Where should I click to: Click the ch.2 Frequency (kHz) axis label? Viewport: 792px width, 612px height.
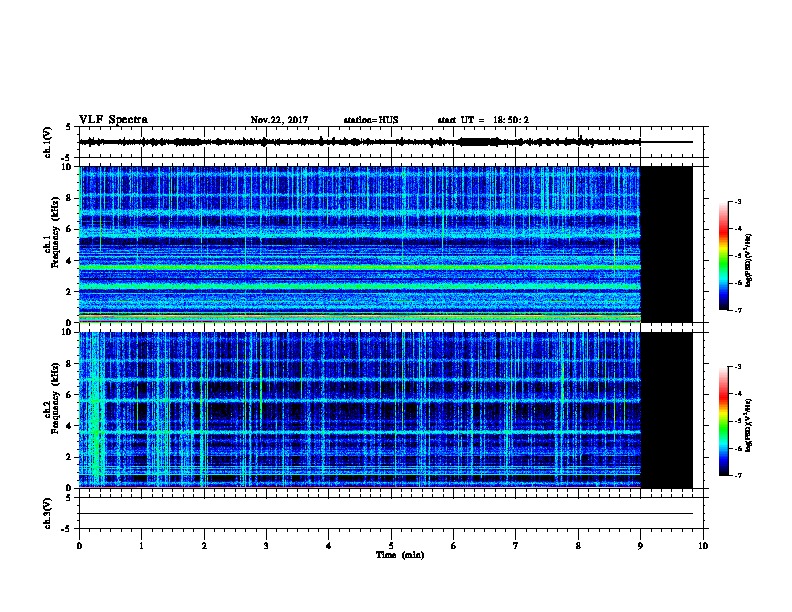pos(51,410)
